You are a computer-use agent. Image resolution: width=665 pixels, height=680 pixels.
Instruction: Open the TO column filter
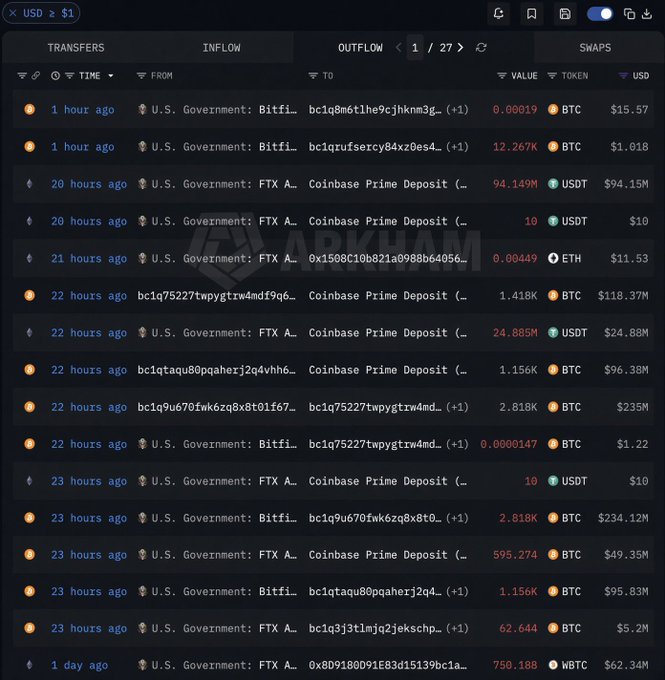click(313, 76)
